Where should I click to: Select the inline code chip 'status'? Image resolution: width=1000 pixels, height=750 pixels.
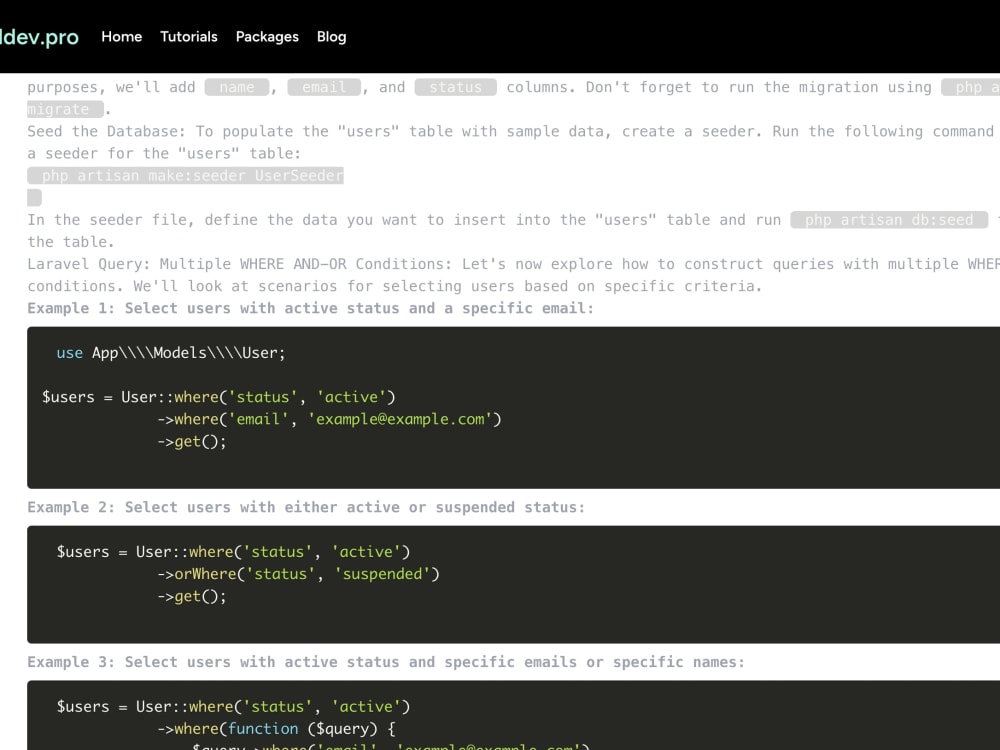(455, 87)
